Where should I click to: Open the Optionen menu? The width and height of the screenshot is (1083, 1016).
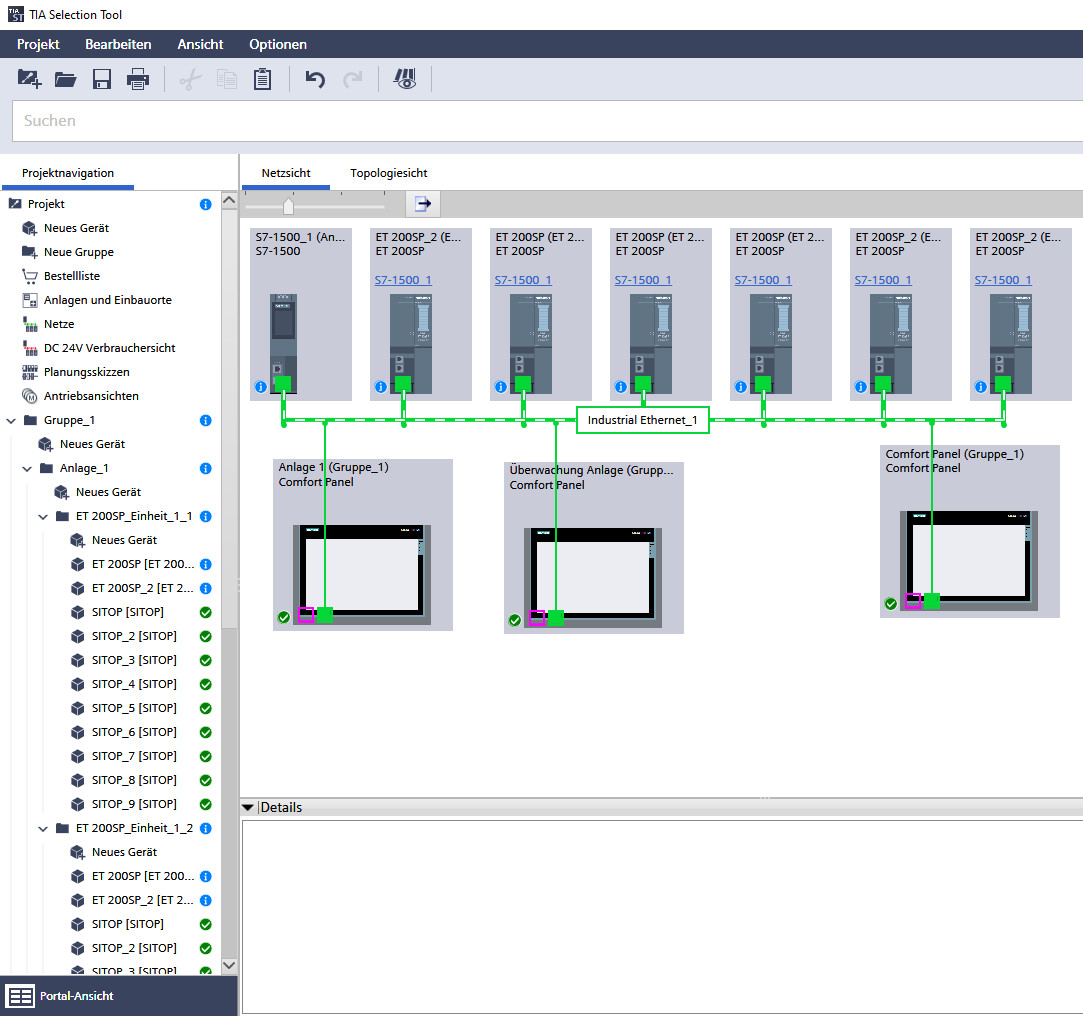click(278, 44)
